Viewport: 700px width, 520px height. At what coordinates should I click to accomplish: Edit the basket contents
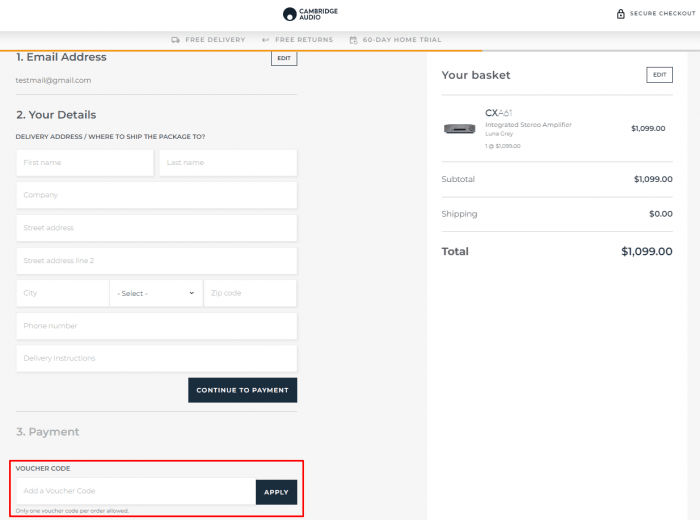click(659, 75)
